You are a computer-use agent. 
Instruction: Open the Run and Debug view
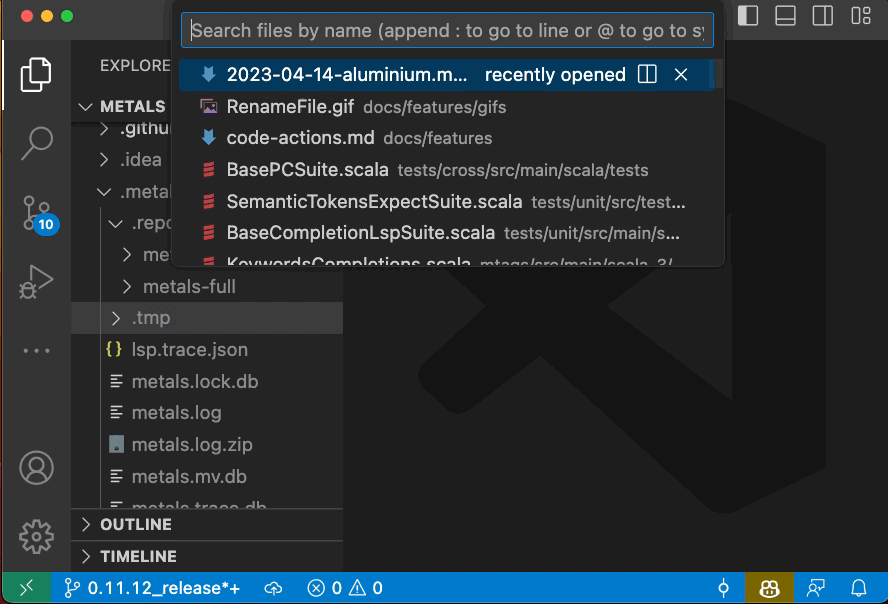point(35,280)
